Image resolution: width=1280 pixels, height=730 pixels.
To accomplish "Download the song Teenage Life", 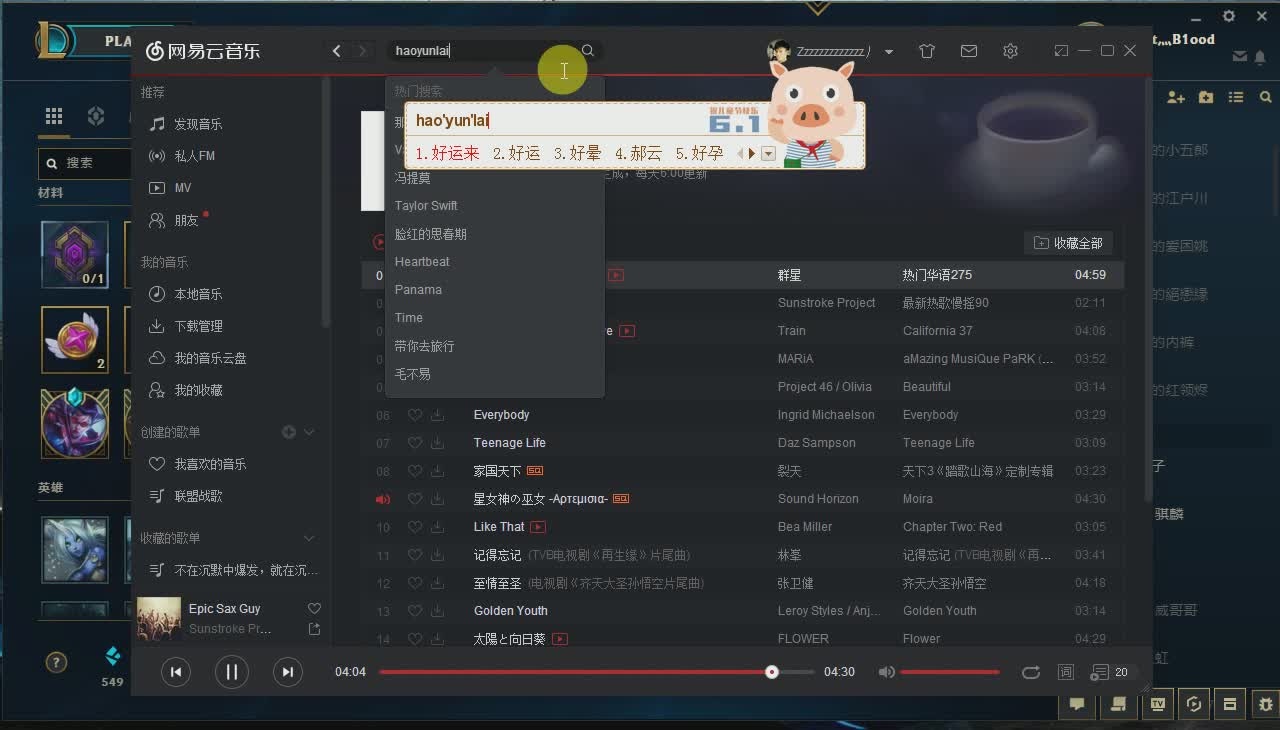I will click(438, 443).
